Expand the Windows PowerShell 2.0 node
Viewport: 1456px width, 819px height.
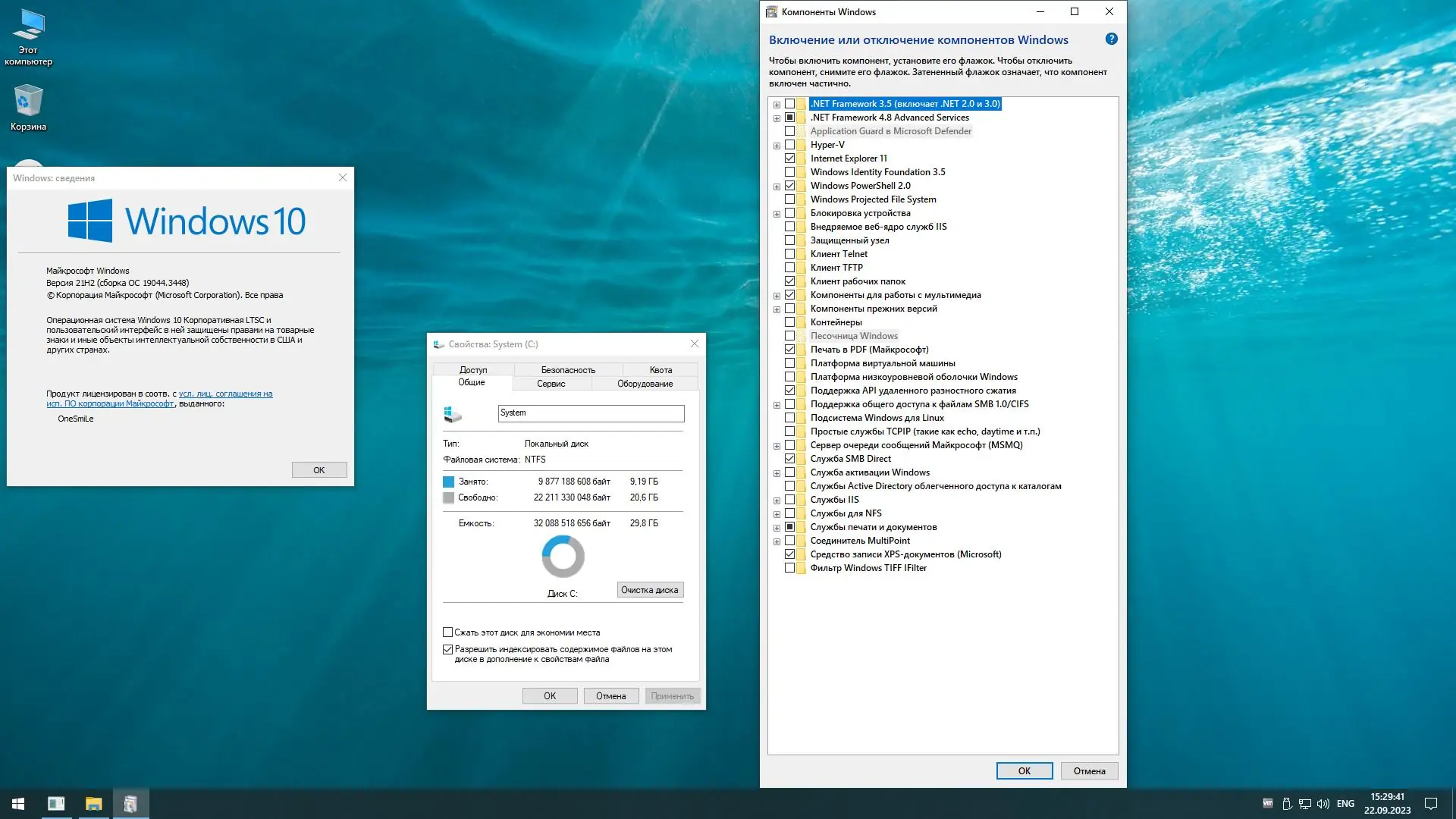(777, 187)
